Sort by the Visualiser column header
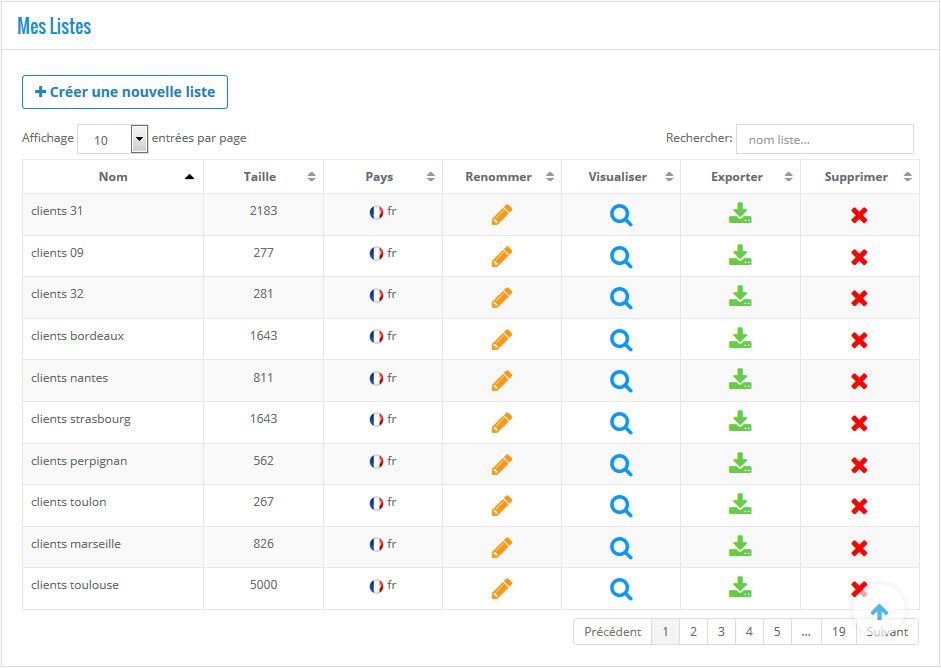941x668 pixels. [x=621, y=176]
